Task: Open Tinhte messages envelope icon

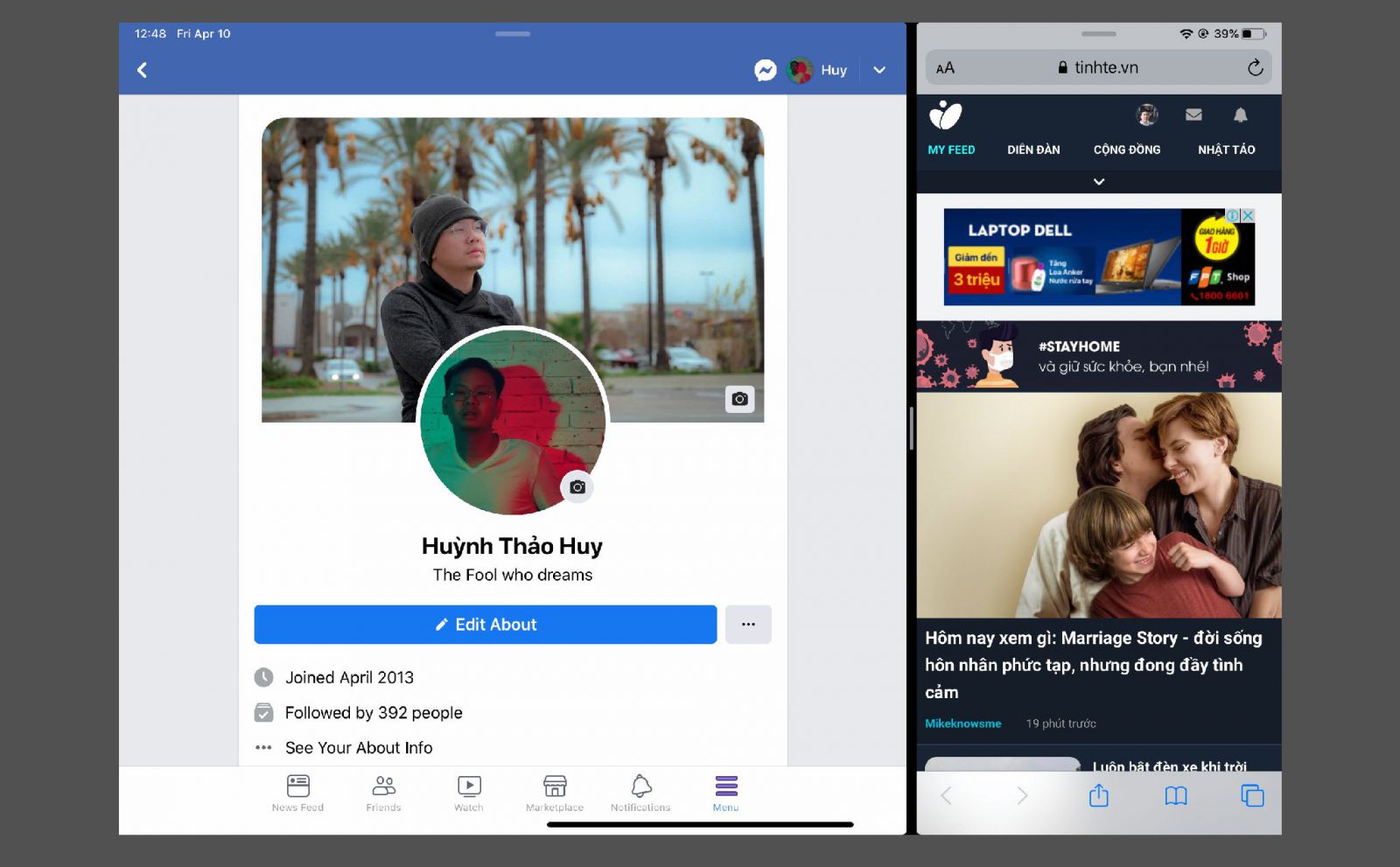Action: (1193, 115)
